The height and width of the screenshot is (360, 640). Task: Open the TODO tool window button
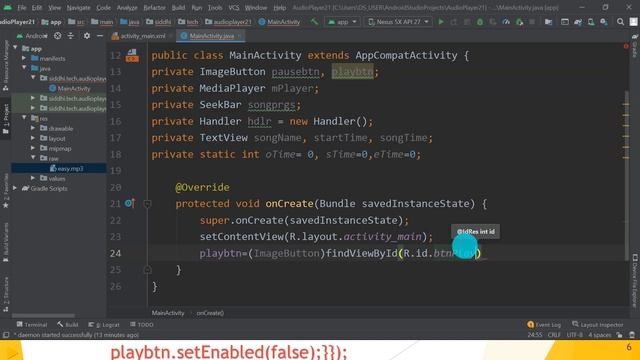[142, 325]
